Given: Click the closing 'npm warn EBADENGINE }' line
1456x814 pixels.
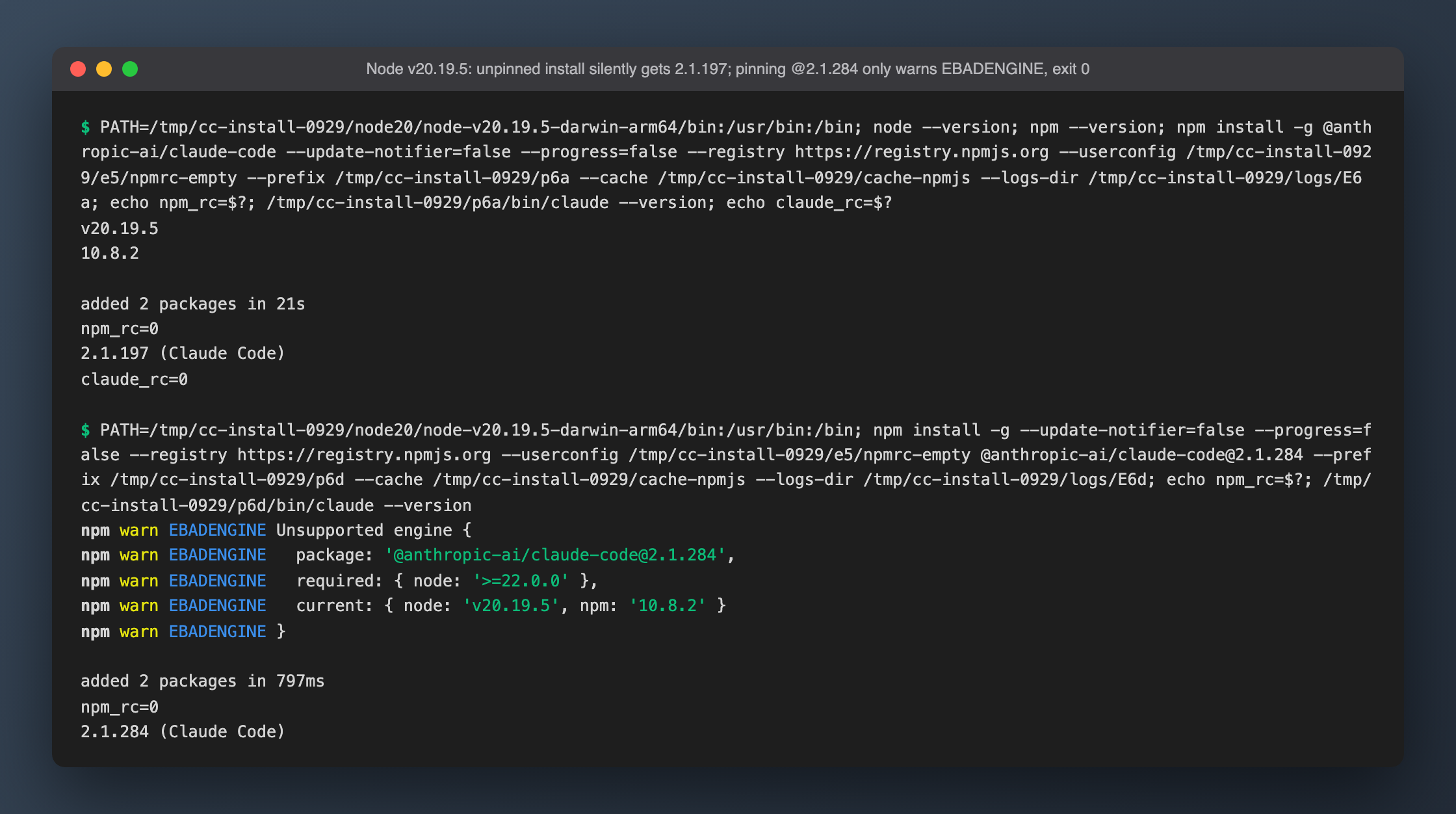Looking at the screenshot, I should tap(183, 632).
